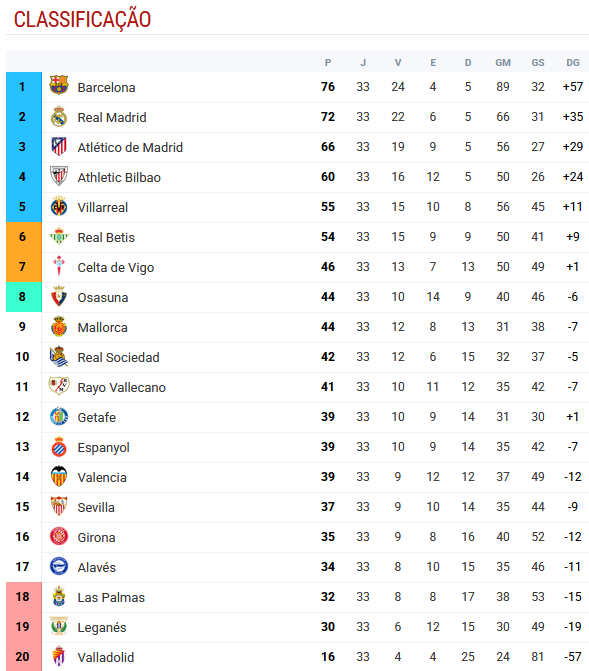Screen dimensions: 589x671
Task: Click the Alavés blue round badge
Action: (59, 566)
